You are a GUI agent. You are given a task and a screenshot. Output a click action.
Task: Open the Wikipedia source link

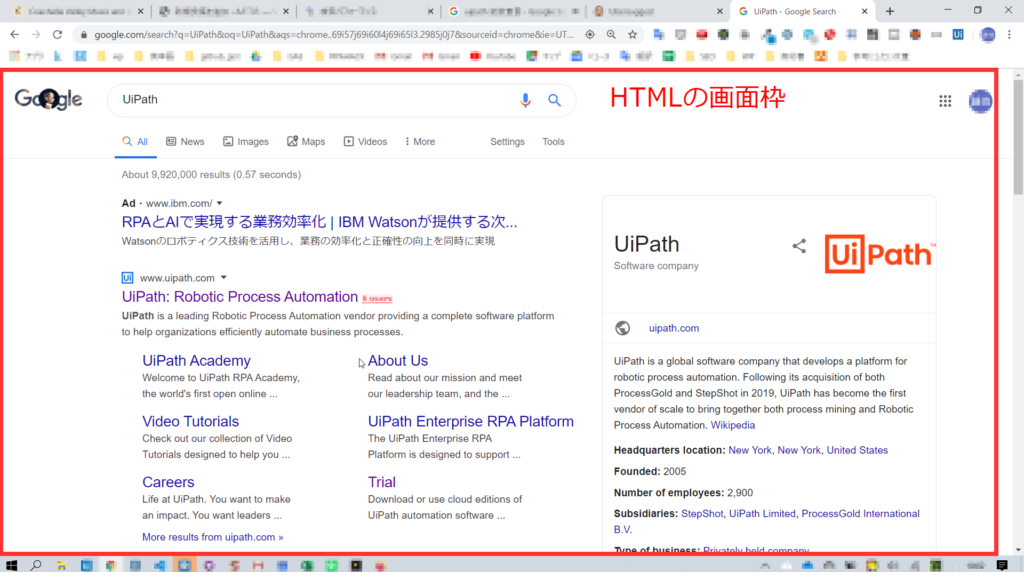pos(733,425)
